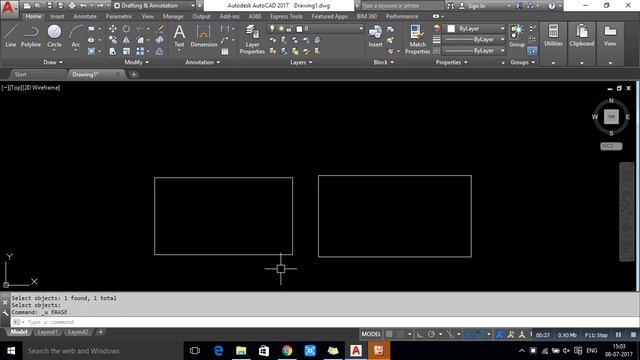Toggle the layer lightbulb on/off icon

tap(272, 29)
